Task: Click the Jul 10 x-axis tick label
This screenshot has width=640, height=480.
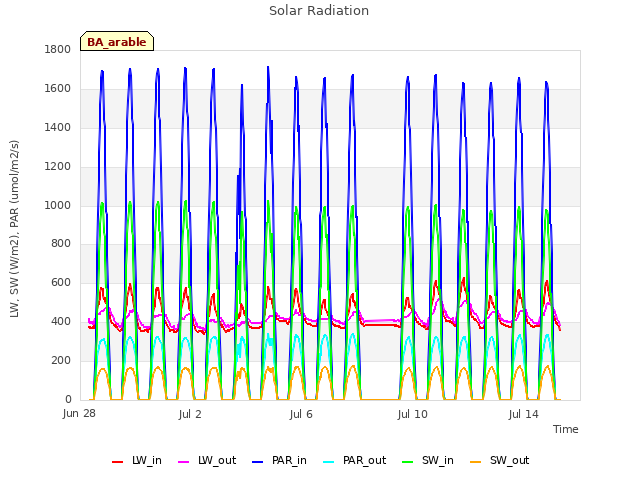Action: (412, 414)
